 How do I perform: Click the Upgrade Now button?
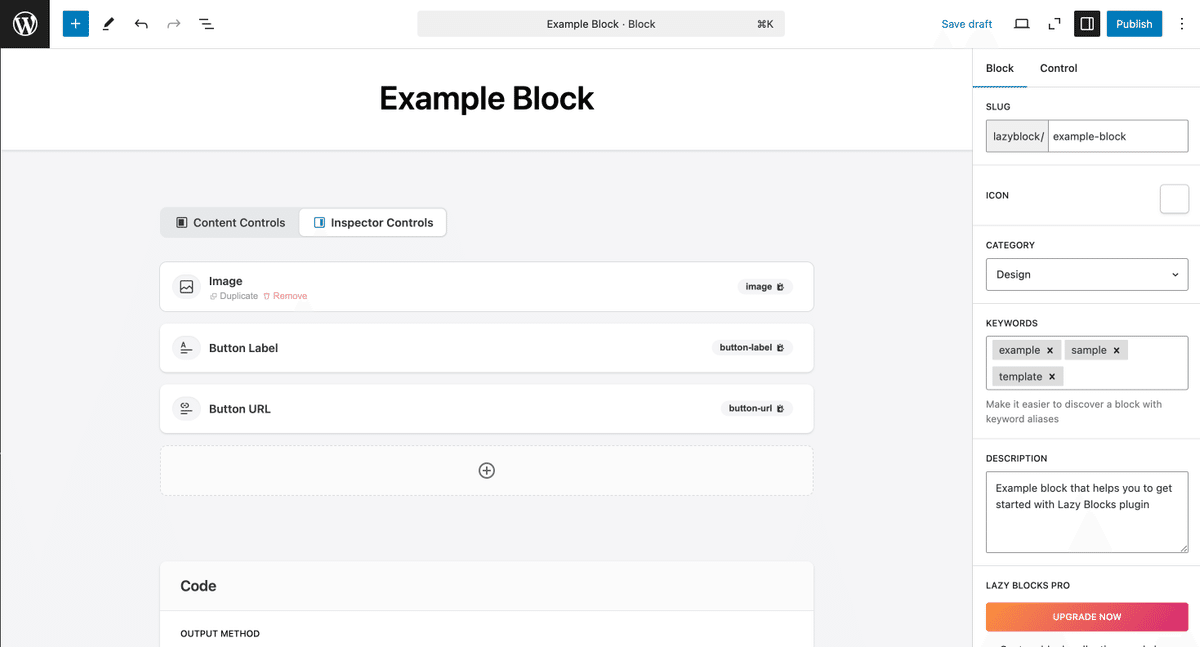[1087, 617]
